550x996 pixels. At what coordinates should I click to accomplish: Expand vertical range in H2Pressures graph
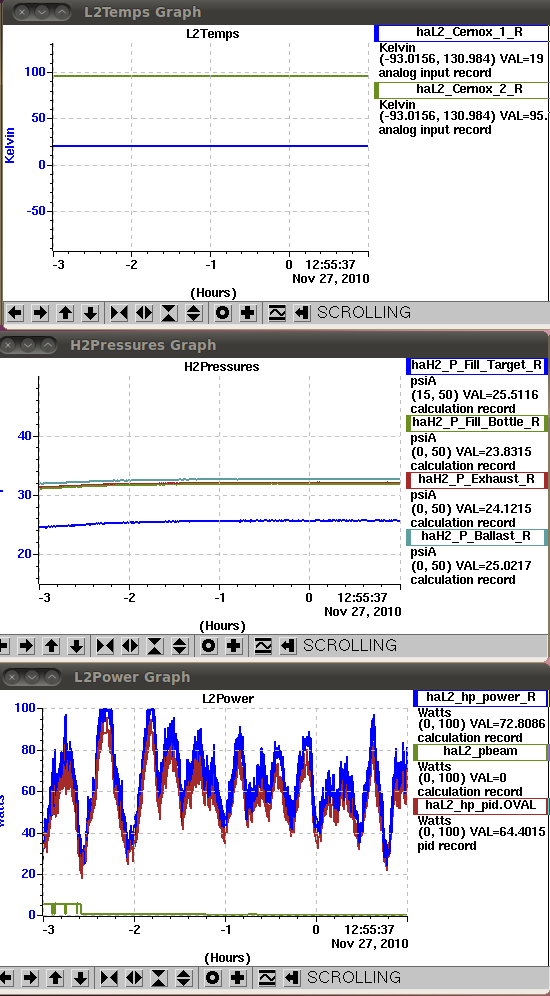tap(180, 646)
